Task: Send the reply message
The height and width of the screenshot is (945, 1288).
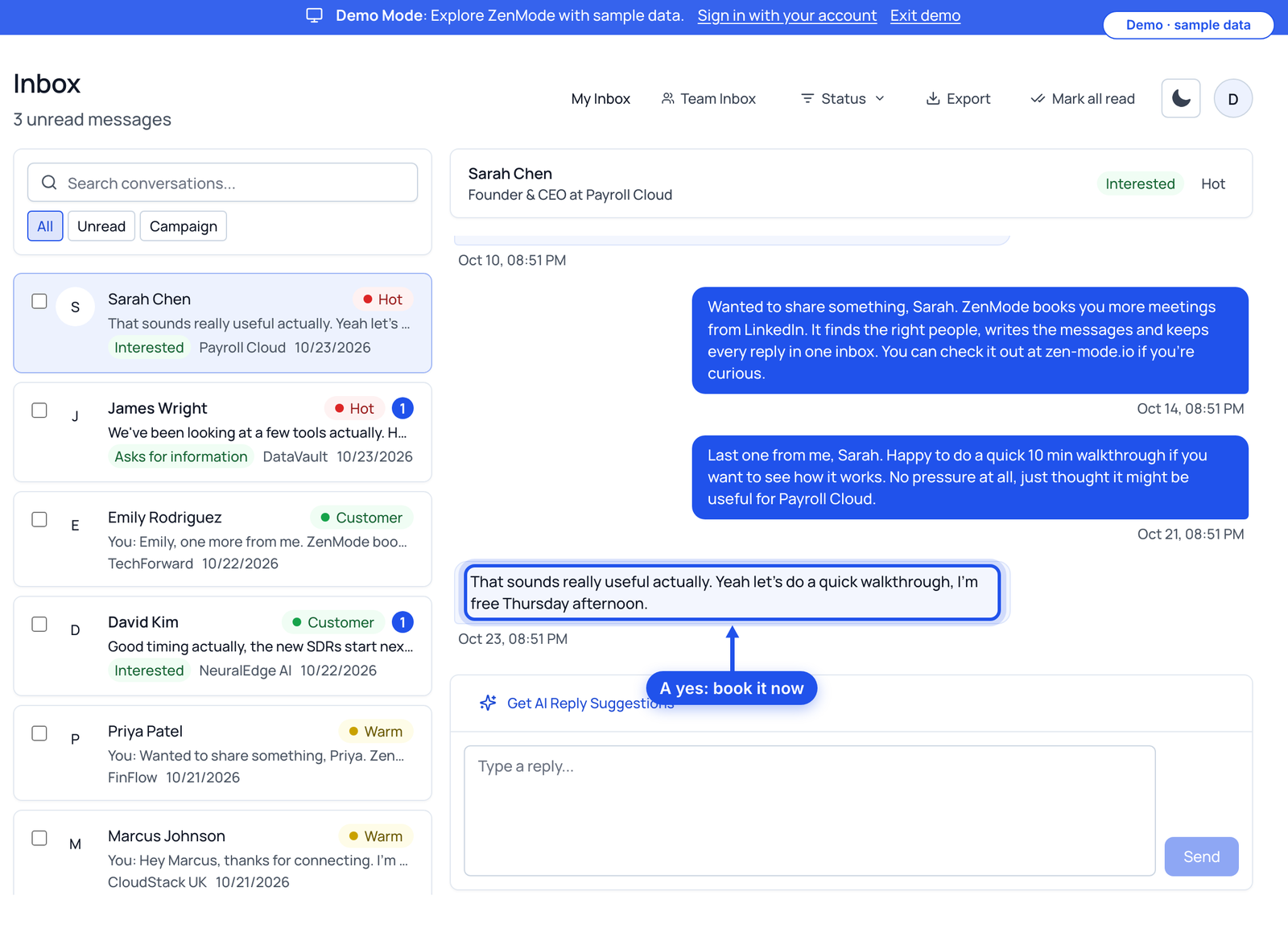Action: [1201, 856]
